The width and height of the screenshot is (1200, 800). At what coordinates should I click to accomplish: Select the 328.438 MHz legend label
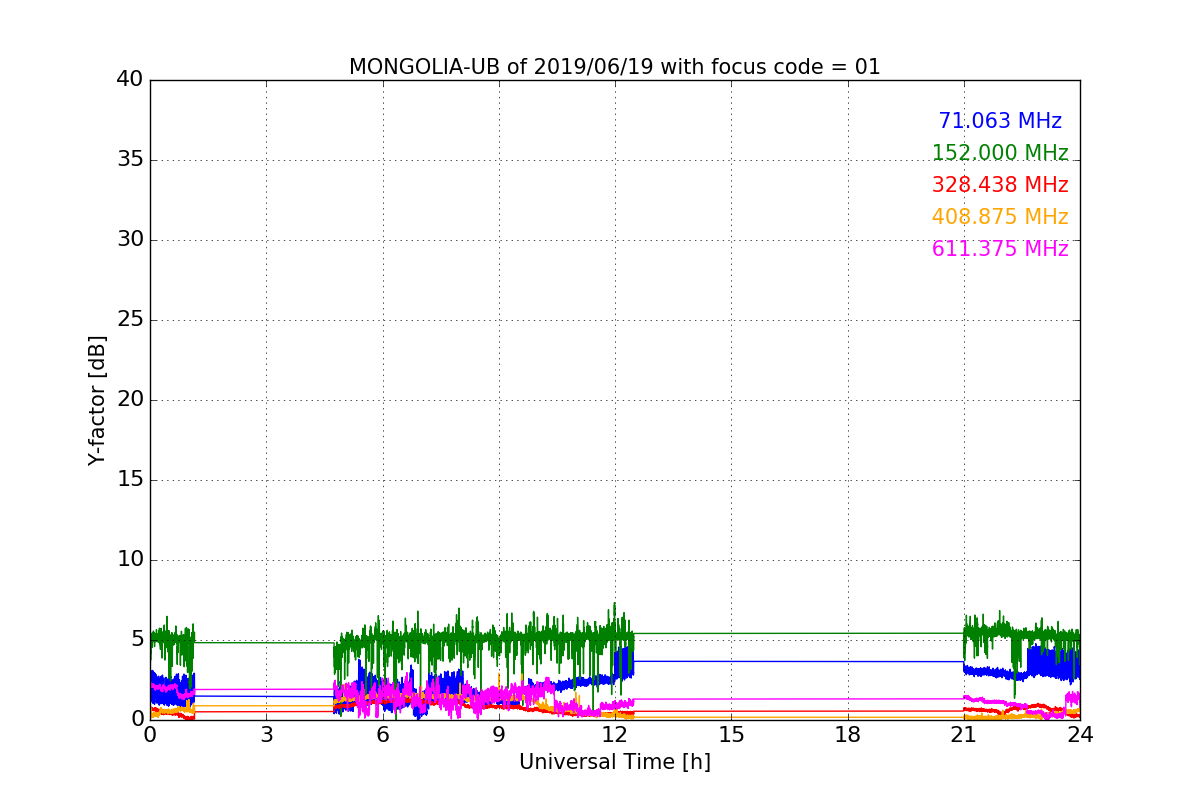pyautogui.click(x=1000, y=185)
